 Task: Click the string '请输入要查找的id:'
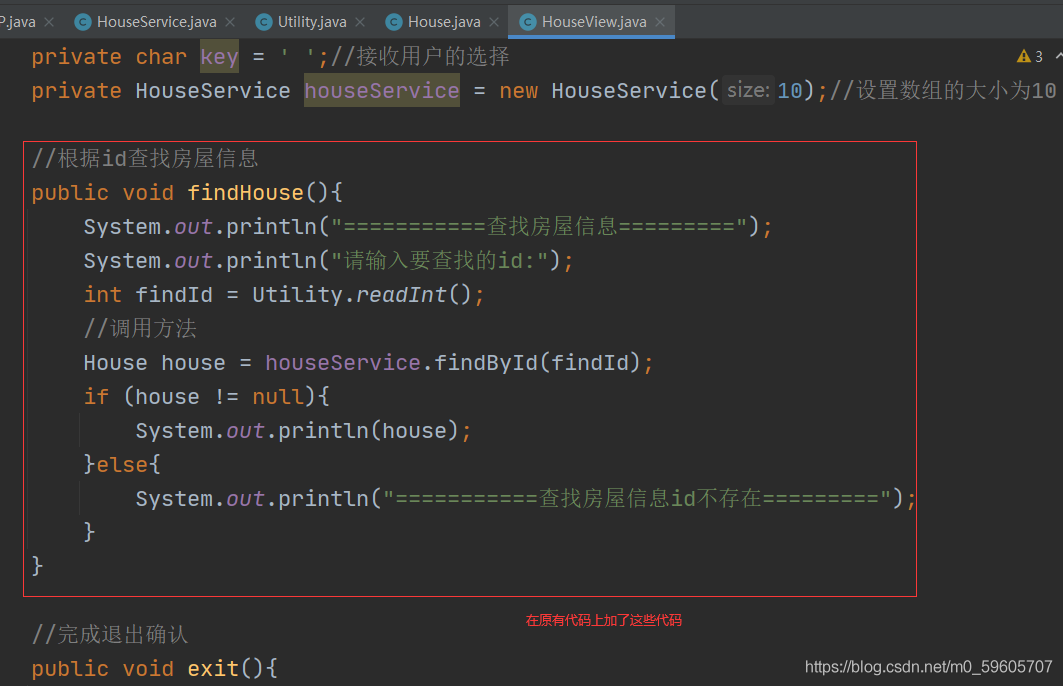pos(439,260)
